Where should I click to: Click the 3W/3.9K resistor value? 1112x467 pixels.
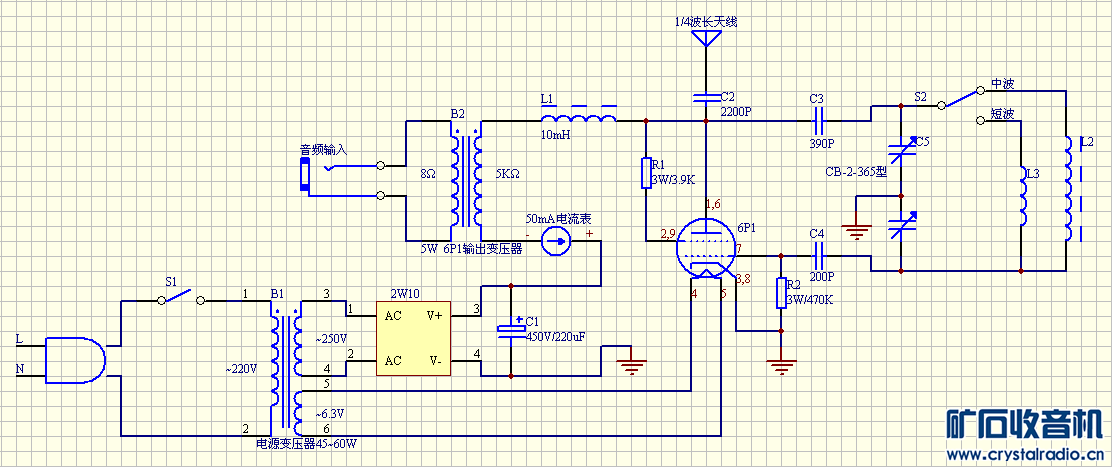tap(674, 181)
